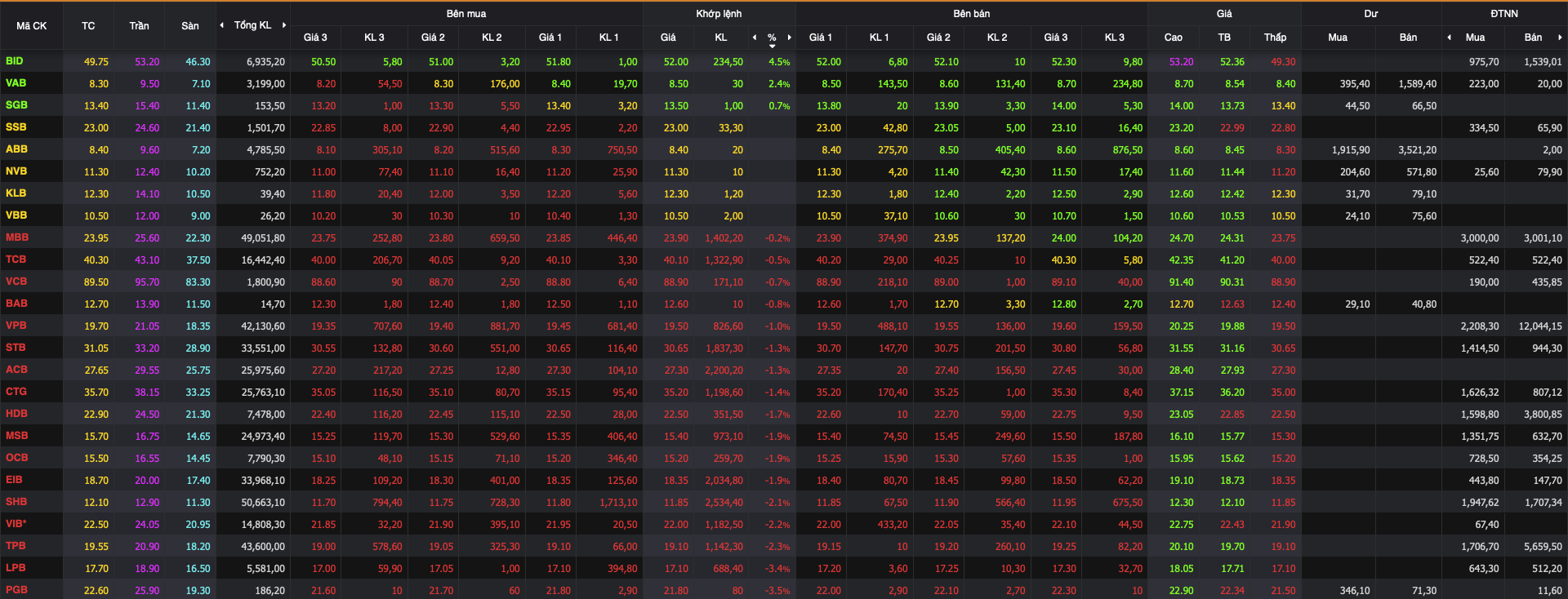Open the TPB stock symbol
The width and height of the screenshot is (1568, 599).
coord(16,546)
